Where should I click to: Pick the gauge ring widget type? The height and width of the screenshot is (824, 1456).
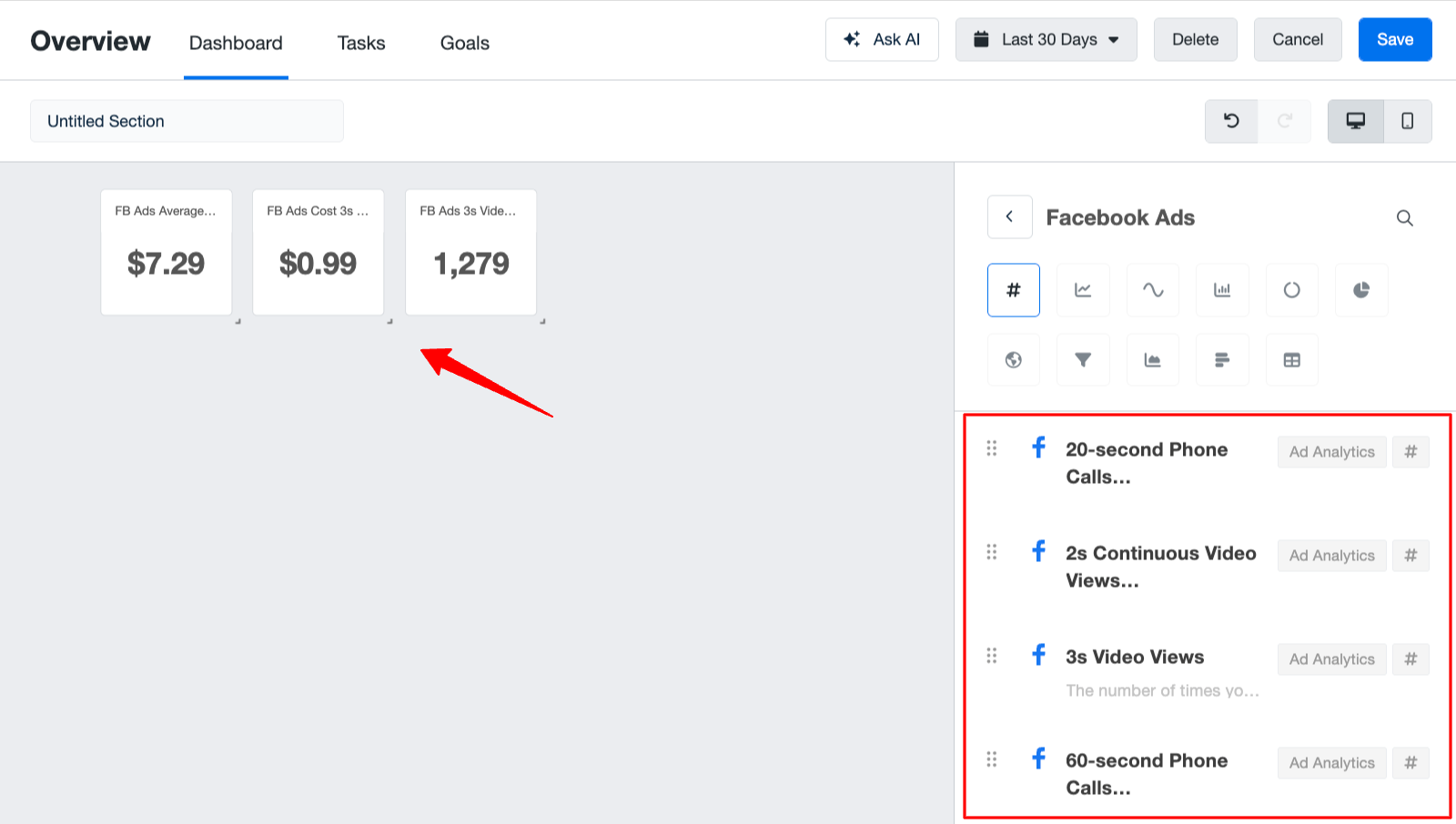1291,290
